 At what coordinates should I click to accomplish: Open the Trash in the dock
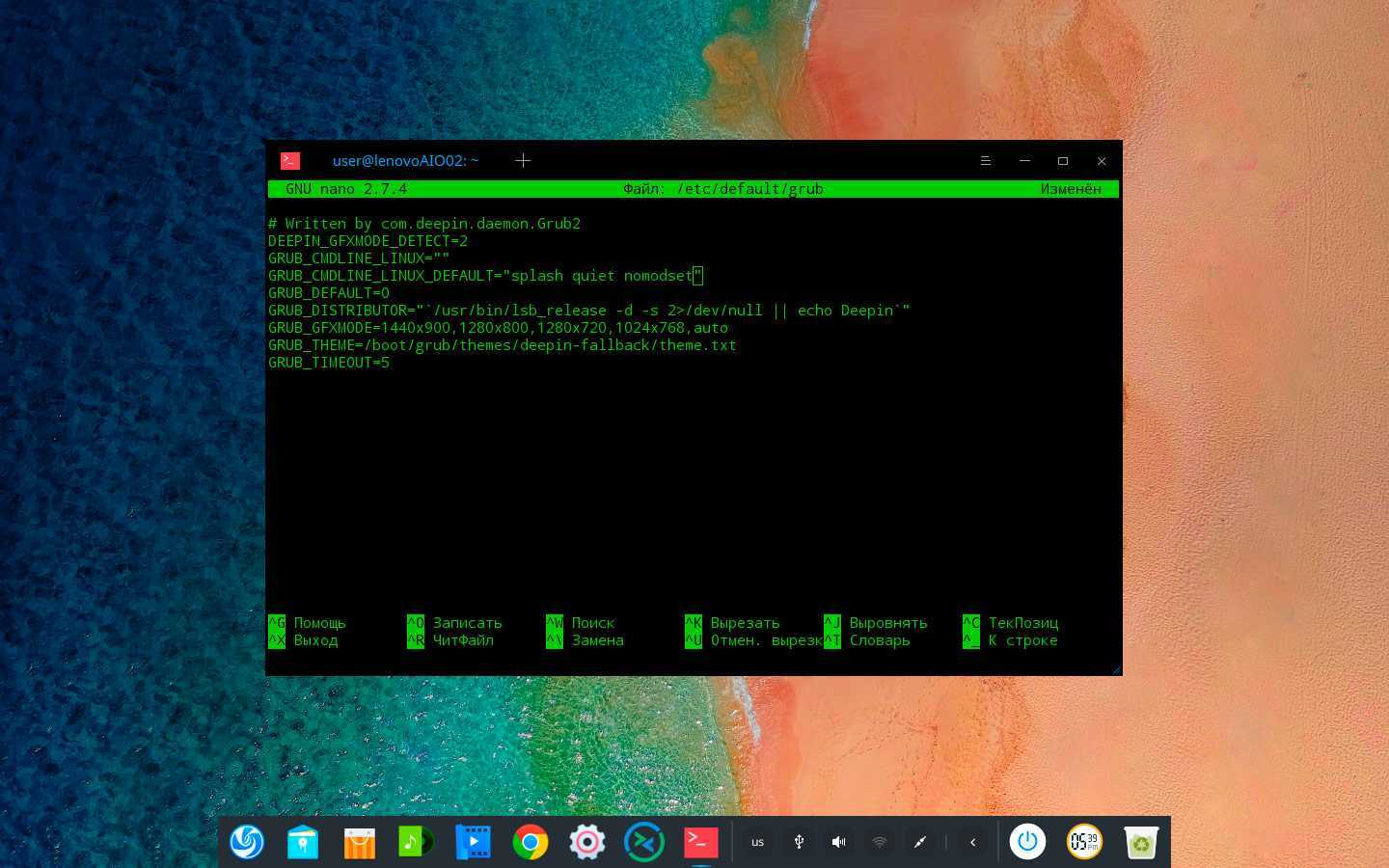(1141, 842)
